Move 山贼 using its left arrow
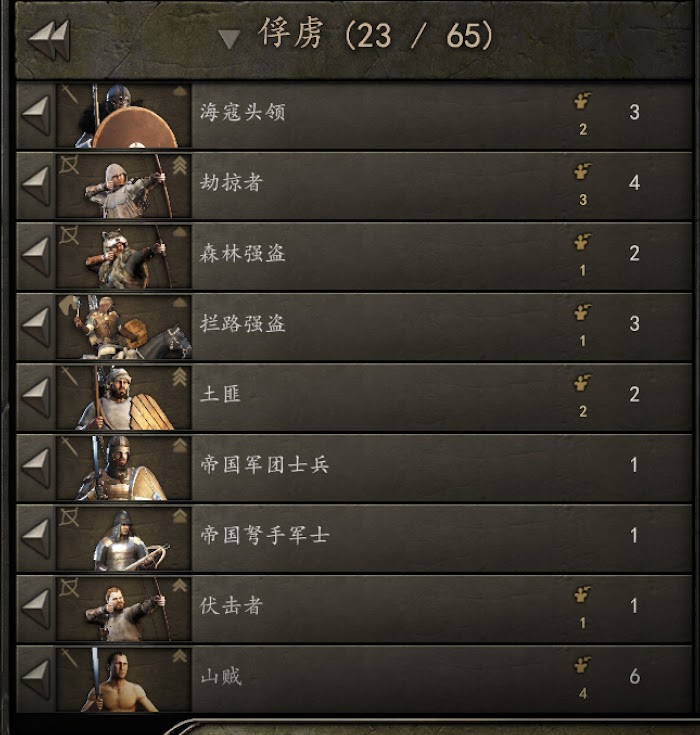700x735 pixels. pos(36,679)
